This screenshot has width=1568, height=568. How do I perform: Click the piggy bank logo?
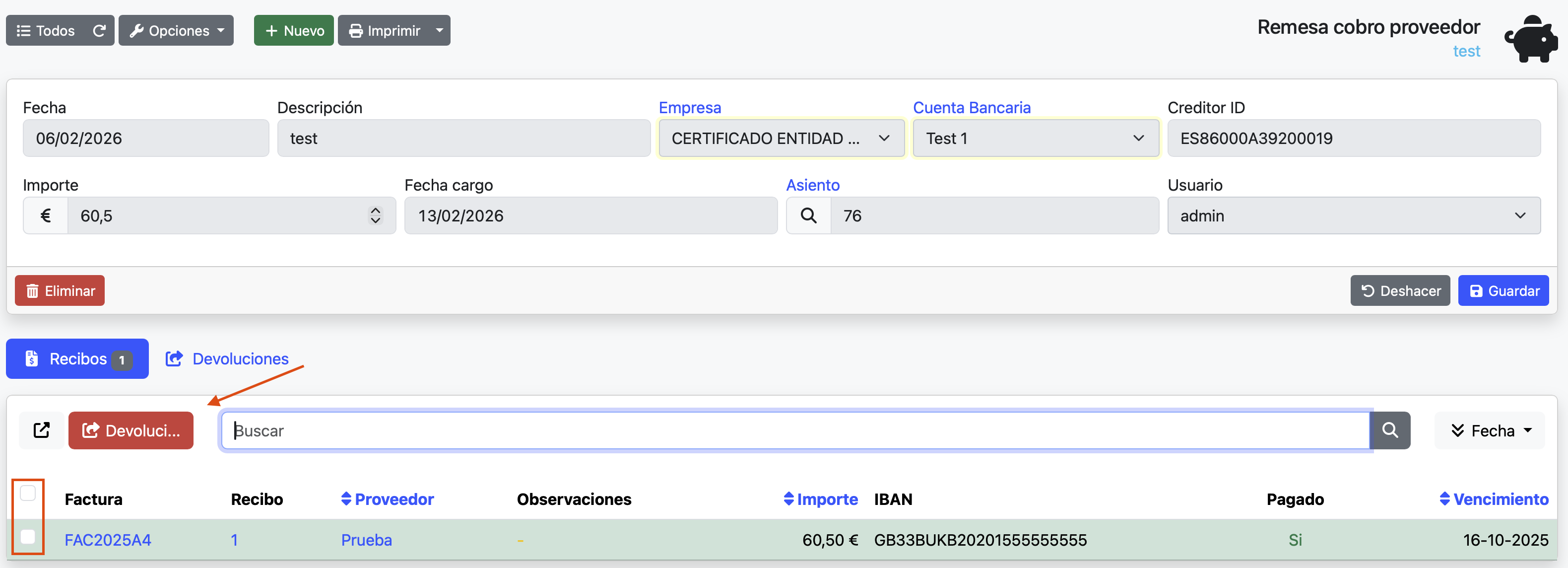coord(1530,38)
